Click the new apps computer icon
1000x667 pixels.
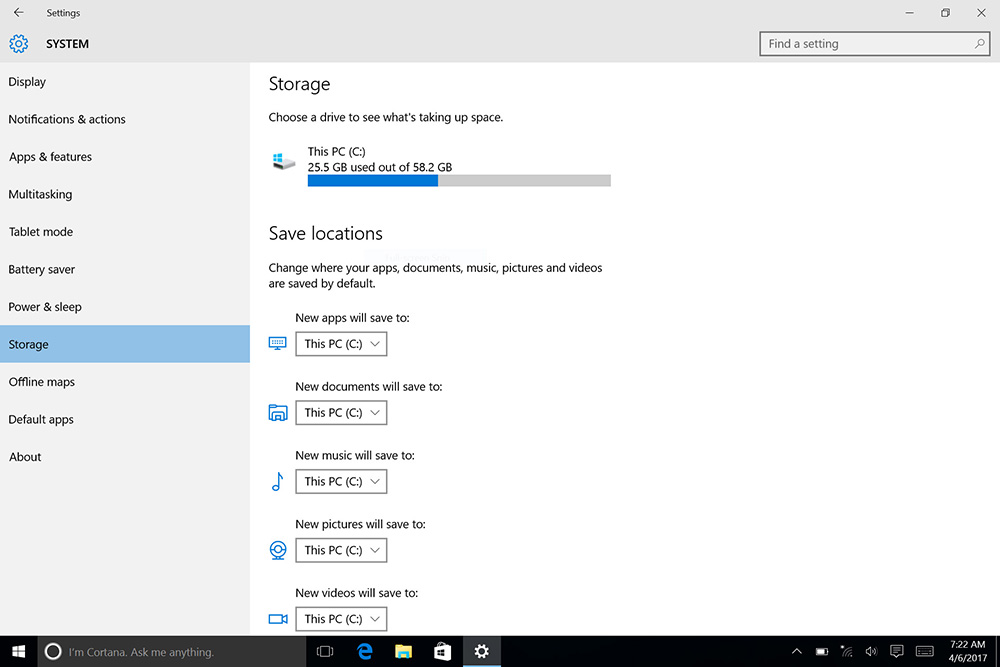pos(277,344)
